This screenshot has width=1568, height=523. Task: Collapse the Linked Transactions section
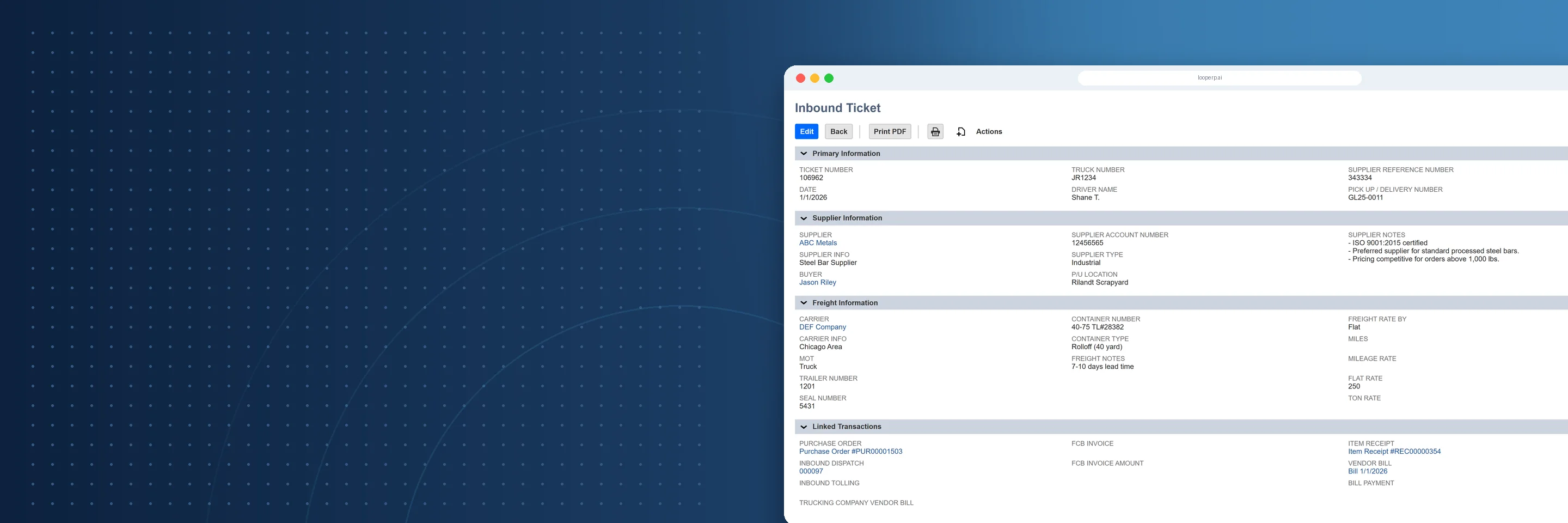coord(804,427)
